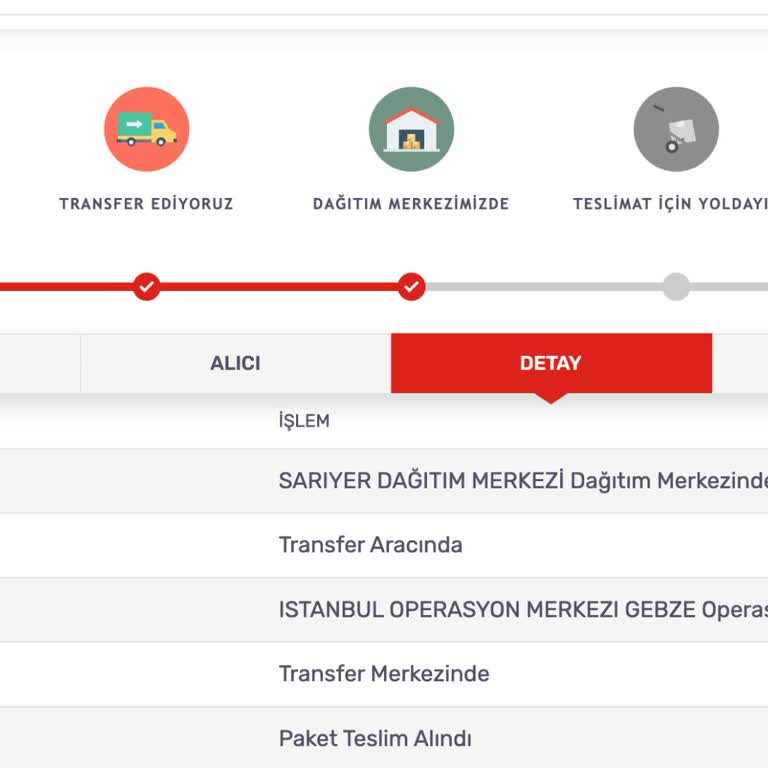Click the grey hand-truck delivery icon
The height and width of the screenshot is (768, 768).
(x=676, y=129)
